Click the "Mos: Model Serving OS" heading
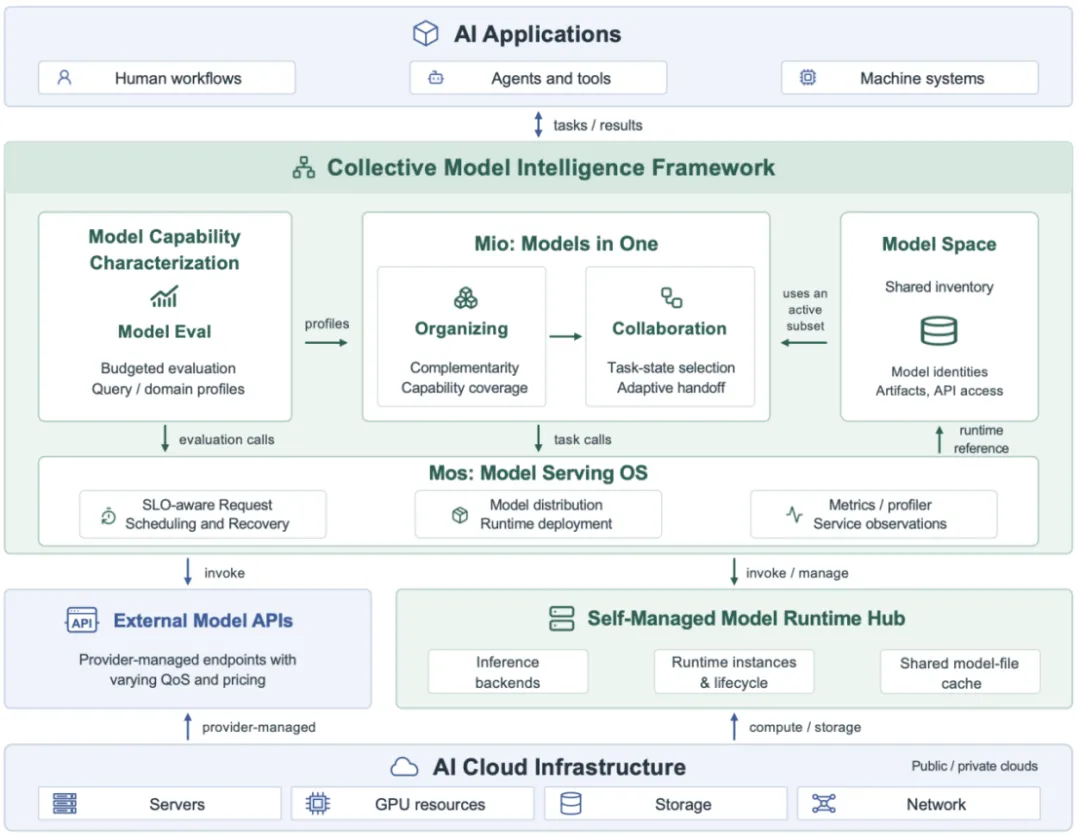This screenshot has height=838, width=1080. (538, 473)
